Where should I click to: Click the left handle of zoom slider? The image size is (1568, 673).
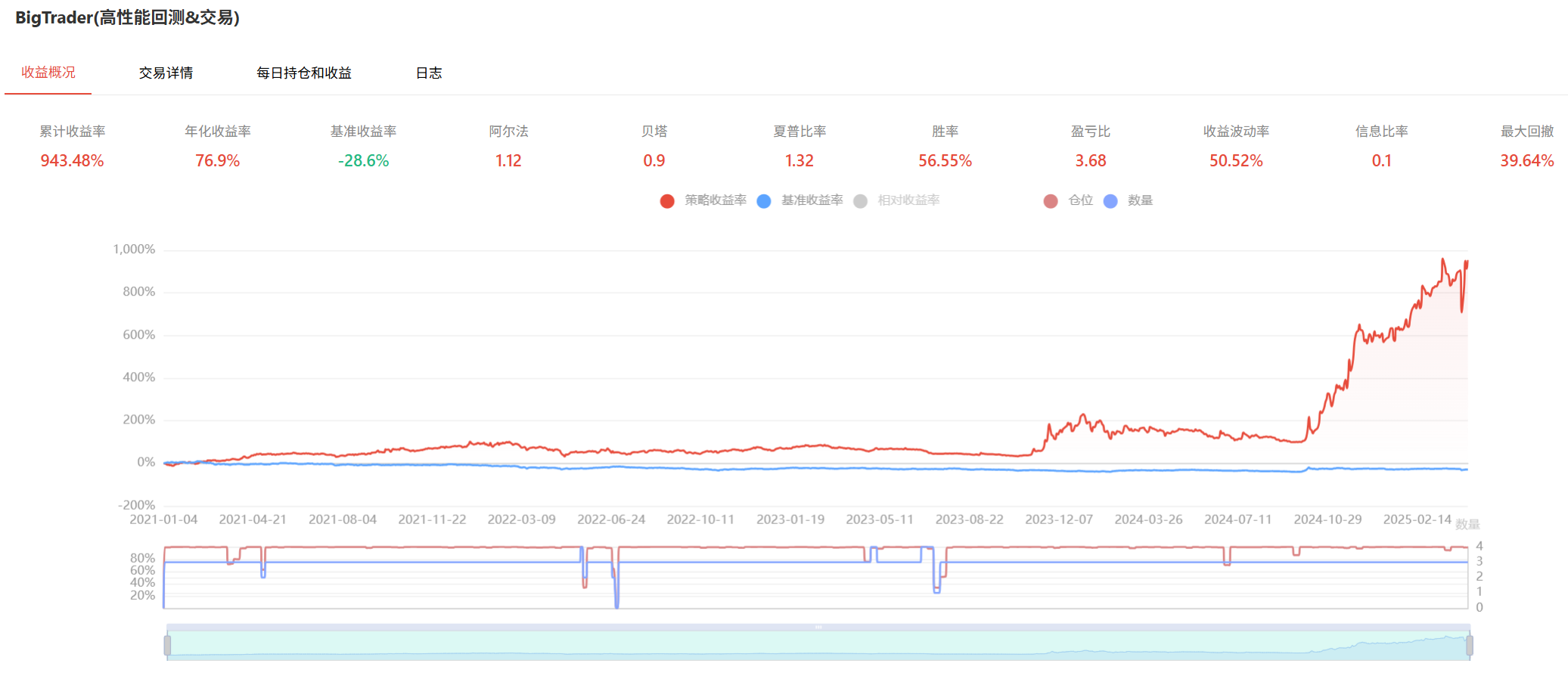(167, 645)
